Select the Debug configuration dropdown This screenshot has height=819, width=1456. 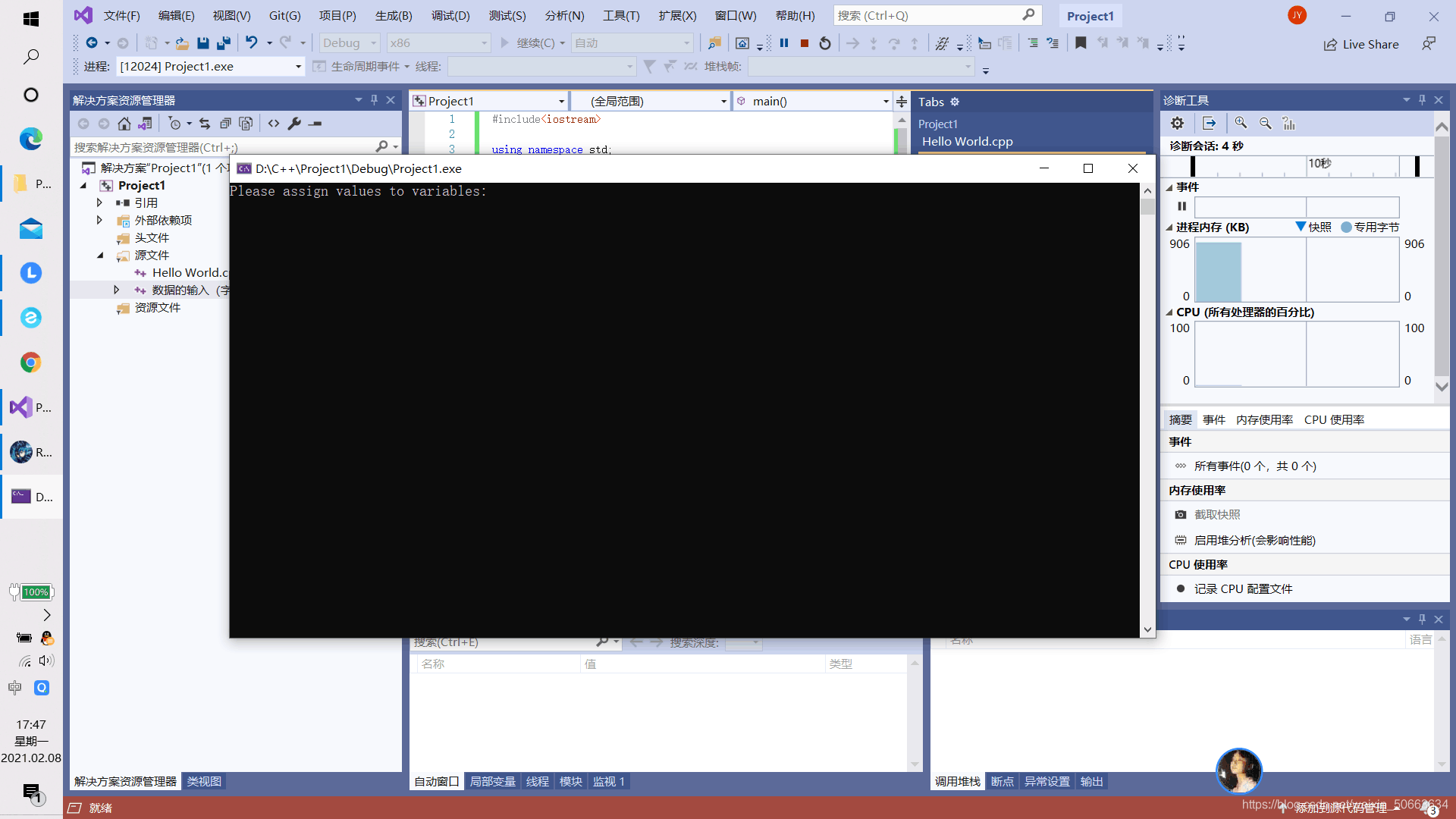coord(350,42)
